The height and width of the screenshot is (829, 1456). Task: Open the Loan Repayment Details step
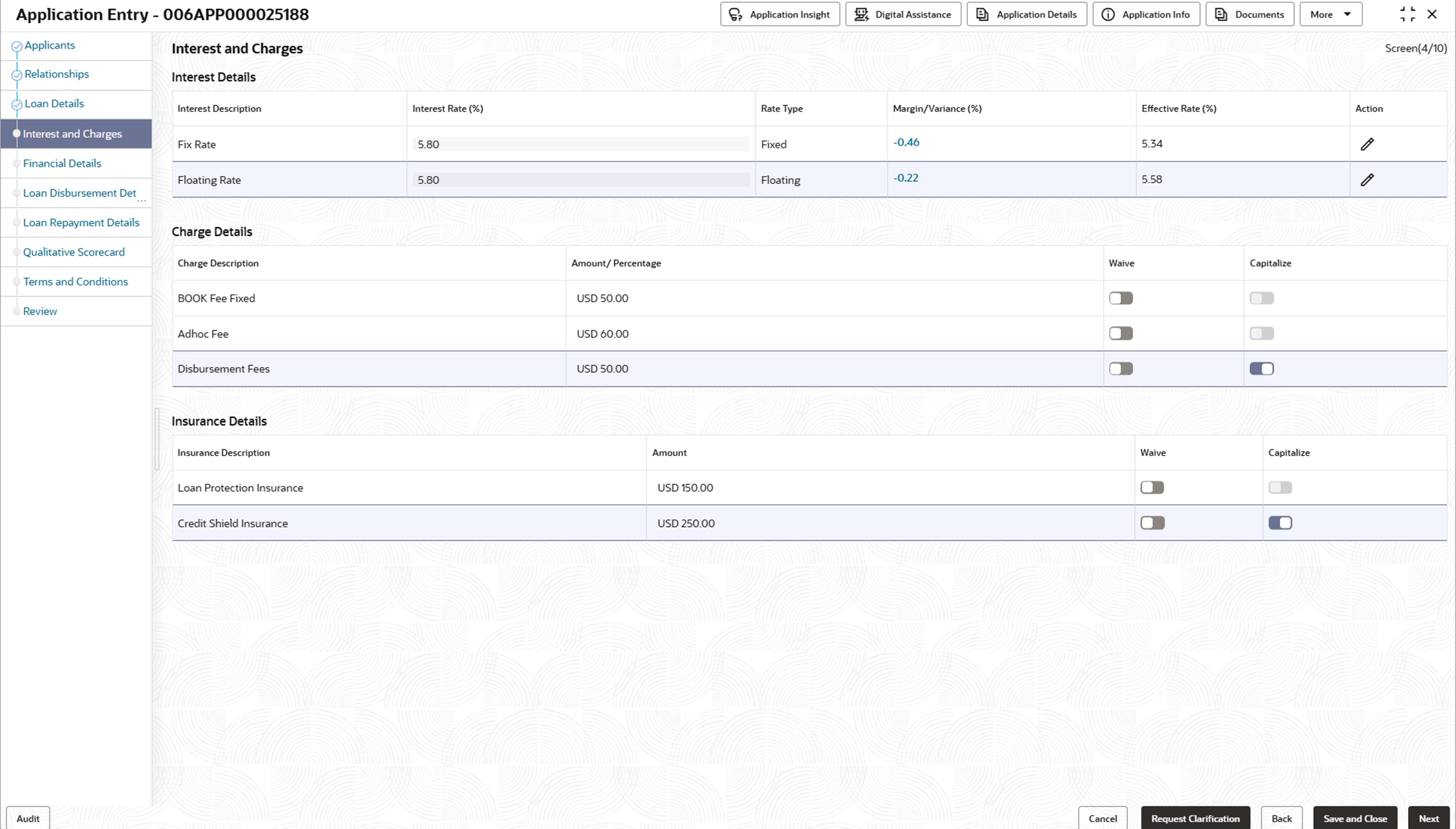[x=81, y=223]
